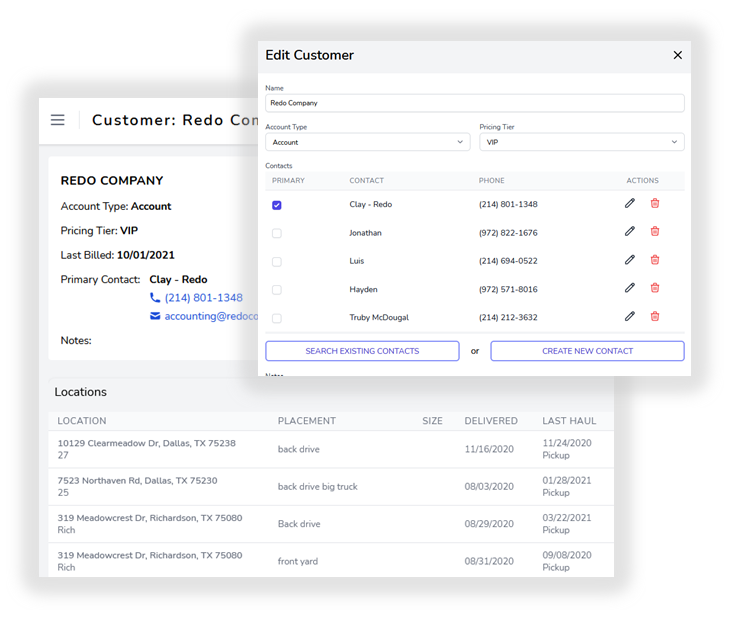
Task: Open 7523 Northaven Rd location row
Action: 331,487
